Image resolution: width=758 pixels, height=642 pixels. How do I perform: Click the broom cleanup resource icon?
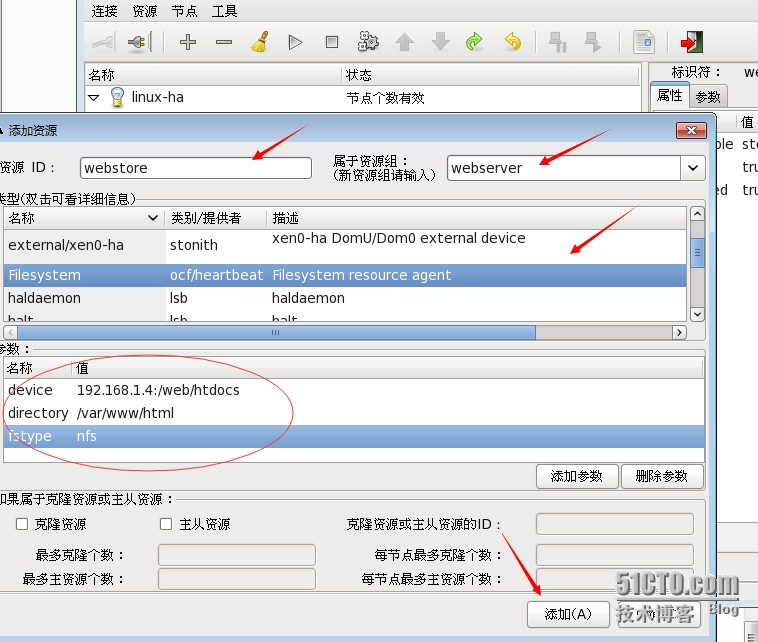point(260,42)
